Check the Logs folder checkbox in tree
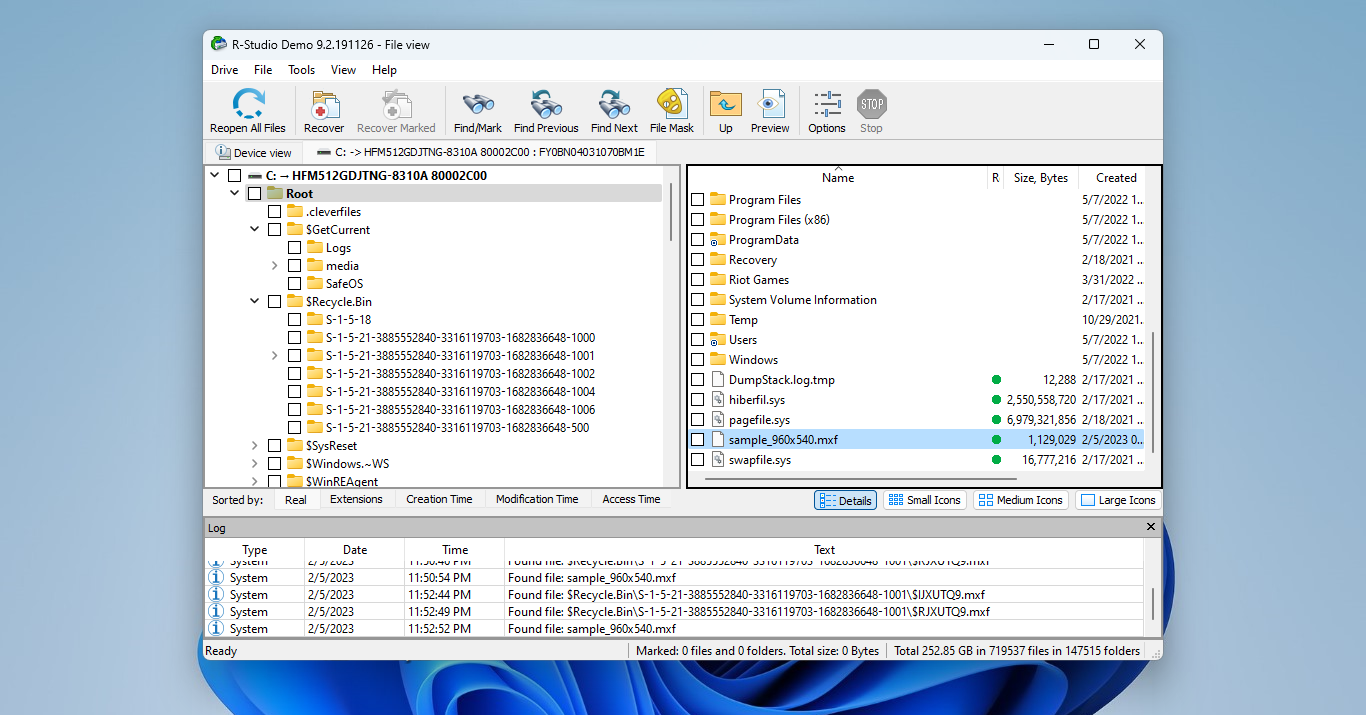 tap(294, 248)
